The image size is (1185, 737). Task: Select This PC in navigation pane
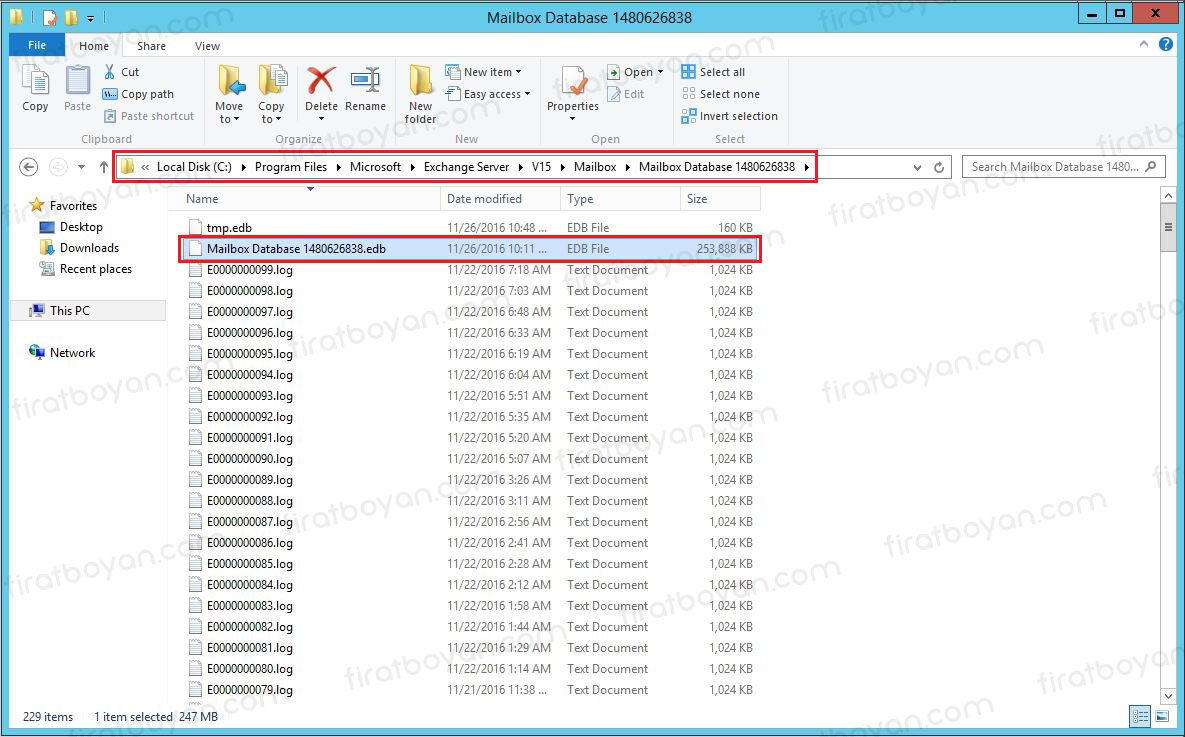(88, 311)
